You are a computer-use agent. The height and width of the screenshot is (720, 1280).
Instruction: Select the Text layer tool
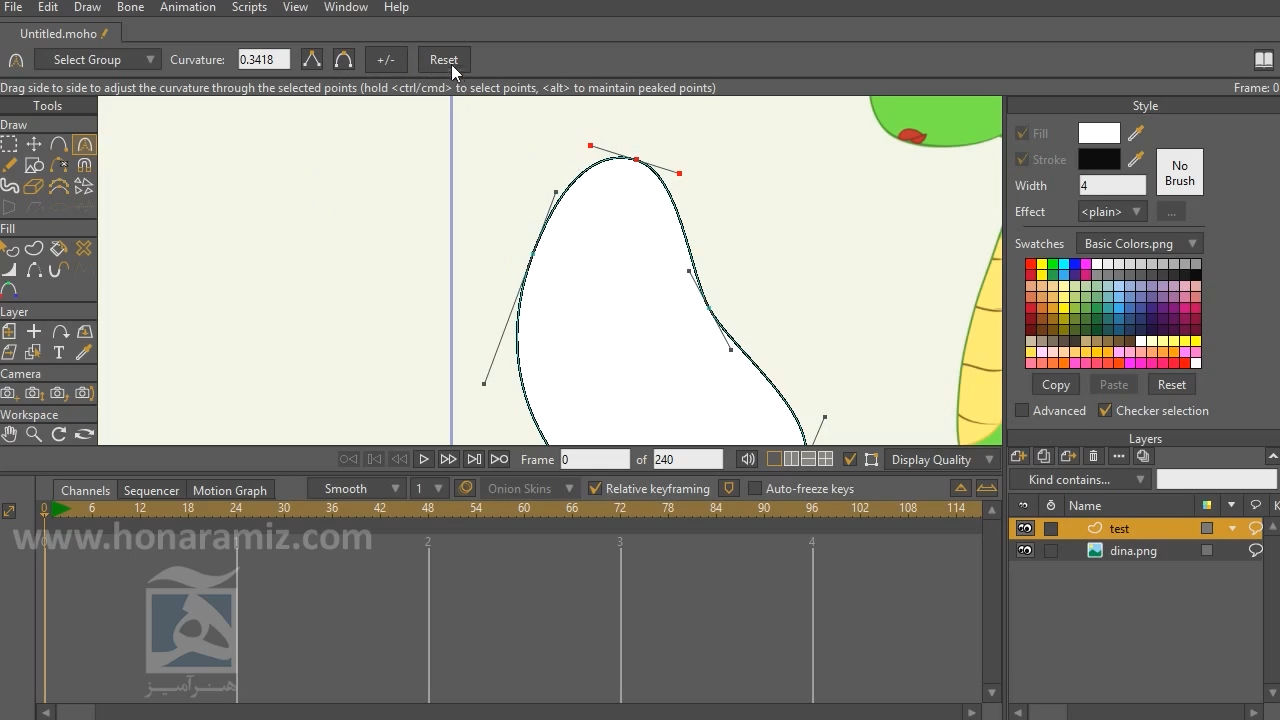59,352
